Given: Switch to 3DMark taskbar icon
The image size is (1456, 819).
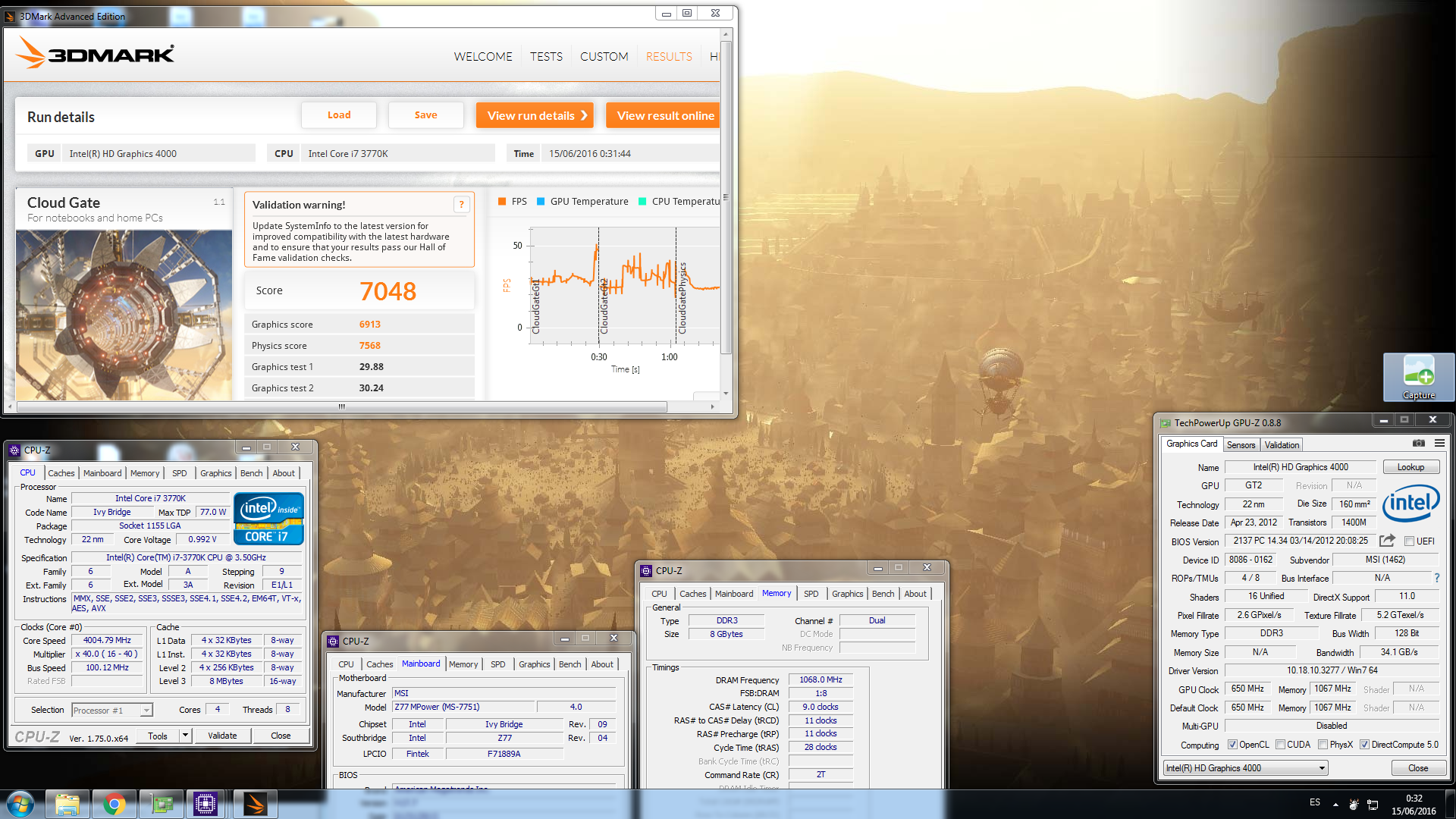Looking at the screenshot, I should pyautogui.click(x=255, y=804).
